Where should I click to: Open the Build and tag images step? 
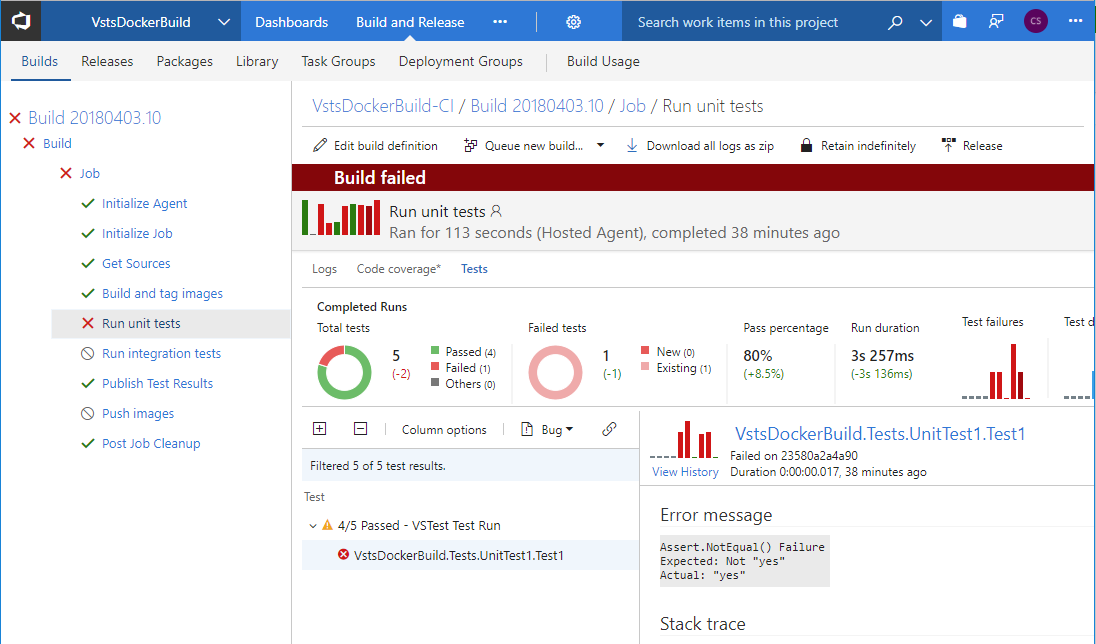tap(162, 294)
